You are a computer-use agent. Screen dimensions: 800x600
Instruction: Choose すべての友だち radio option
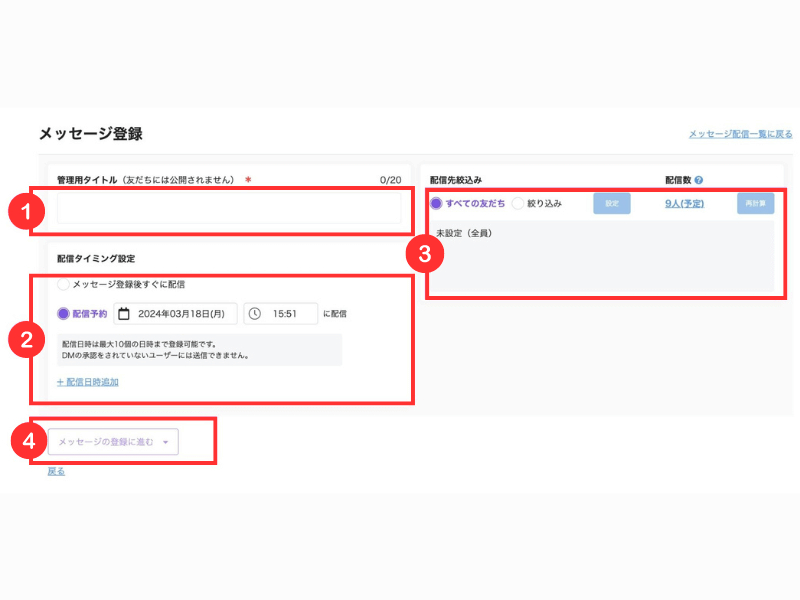click(x=436, y=204)
